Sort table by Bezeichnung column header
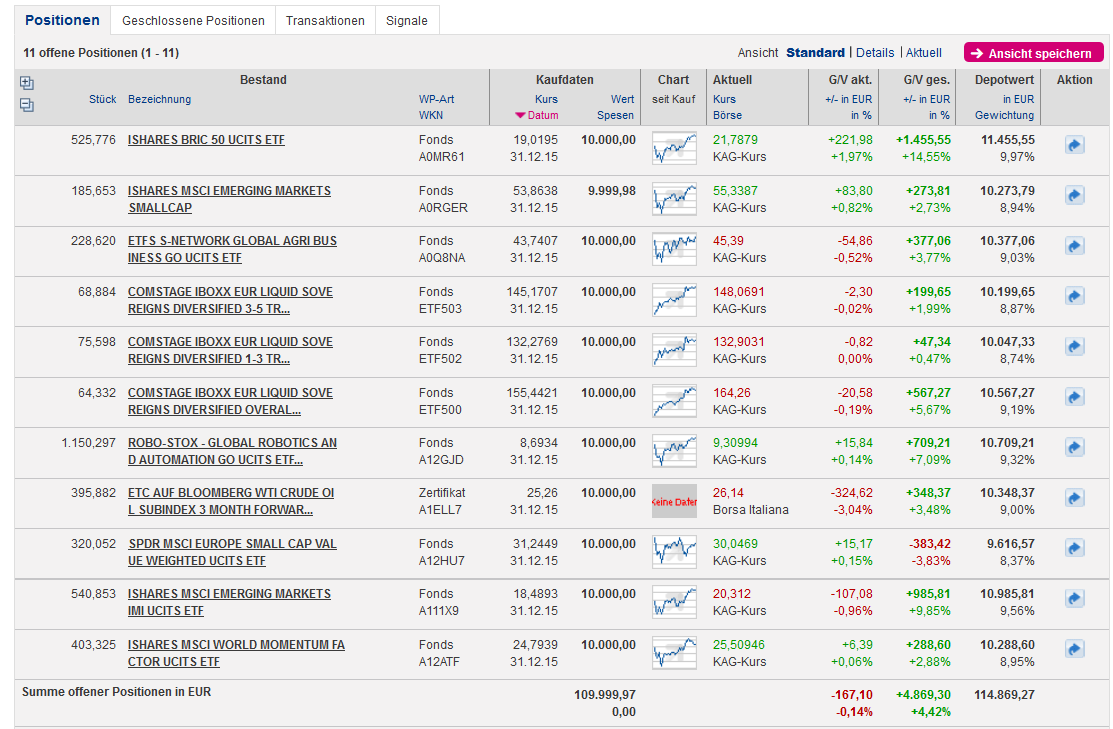1113x729 pixels. [159, 100]
